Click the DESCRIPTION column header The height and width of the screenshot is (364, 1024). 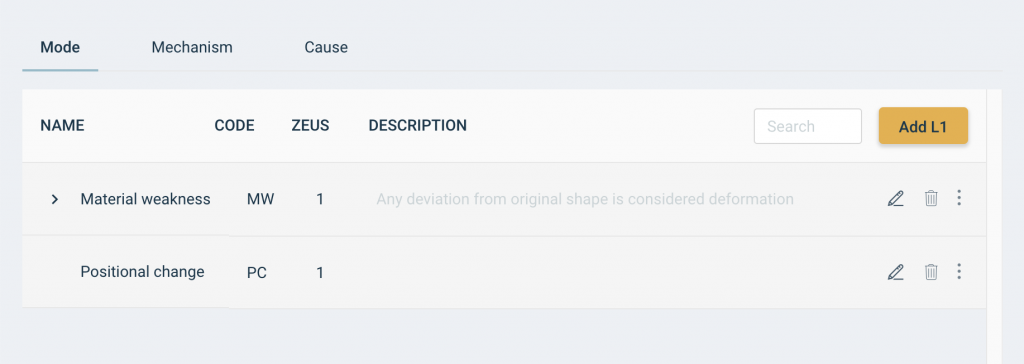pyautogui.click(x=418, y=125)
